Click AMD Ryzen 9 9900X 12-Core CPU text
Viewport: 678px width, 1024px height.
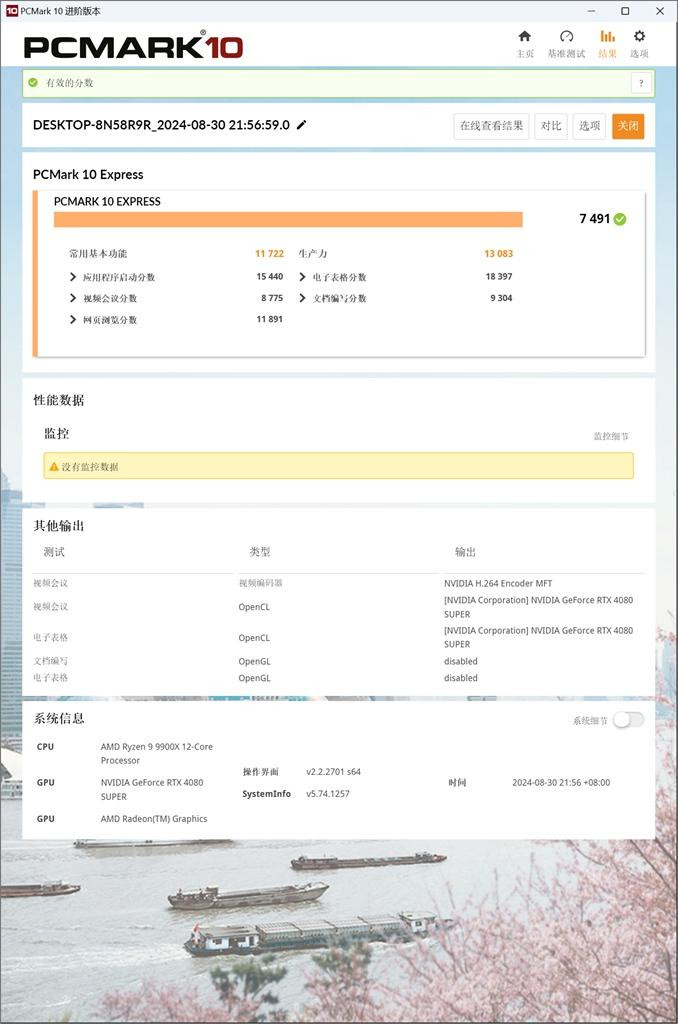coord(157,754)
